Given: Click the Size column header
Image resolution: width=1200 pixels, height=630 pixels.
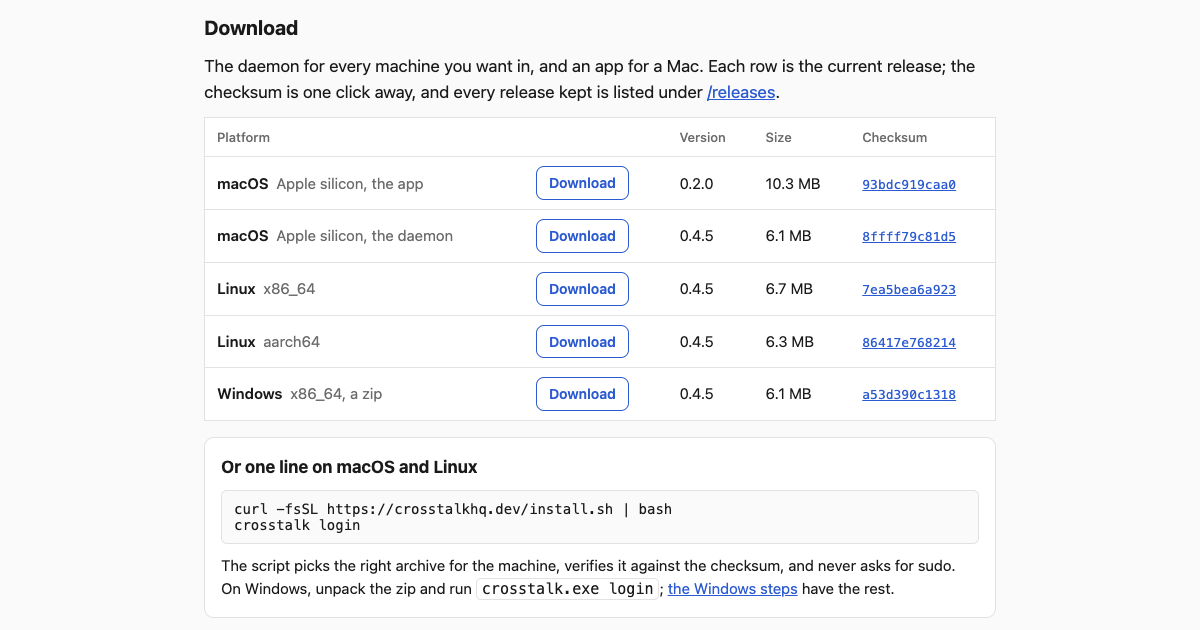Looking at the screenshot, I should coord(779,137).
